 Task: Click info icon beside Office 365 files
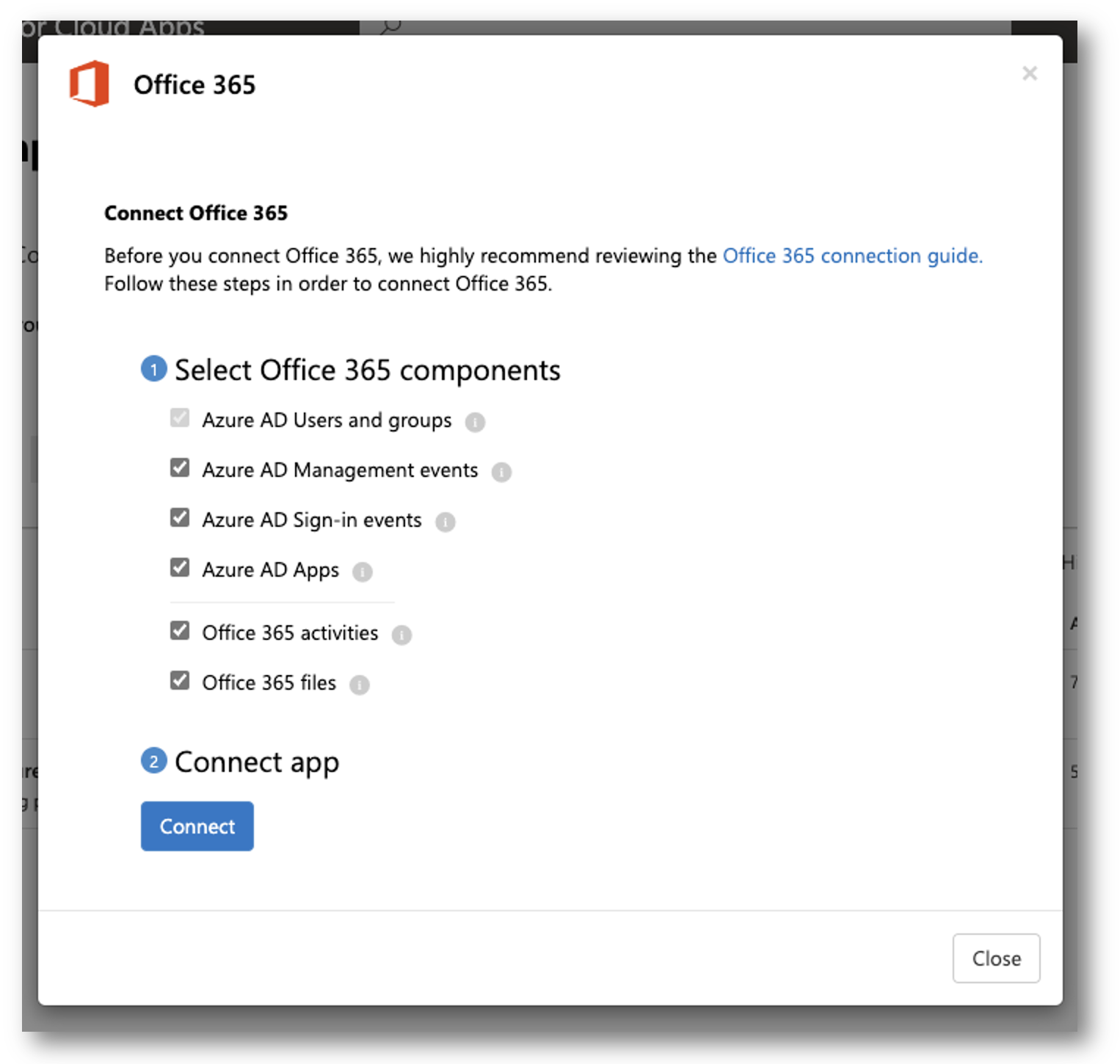click(x=359, y=685)
